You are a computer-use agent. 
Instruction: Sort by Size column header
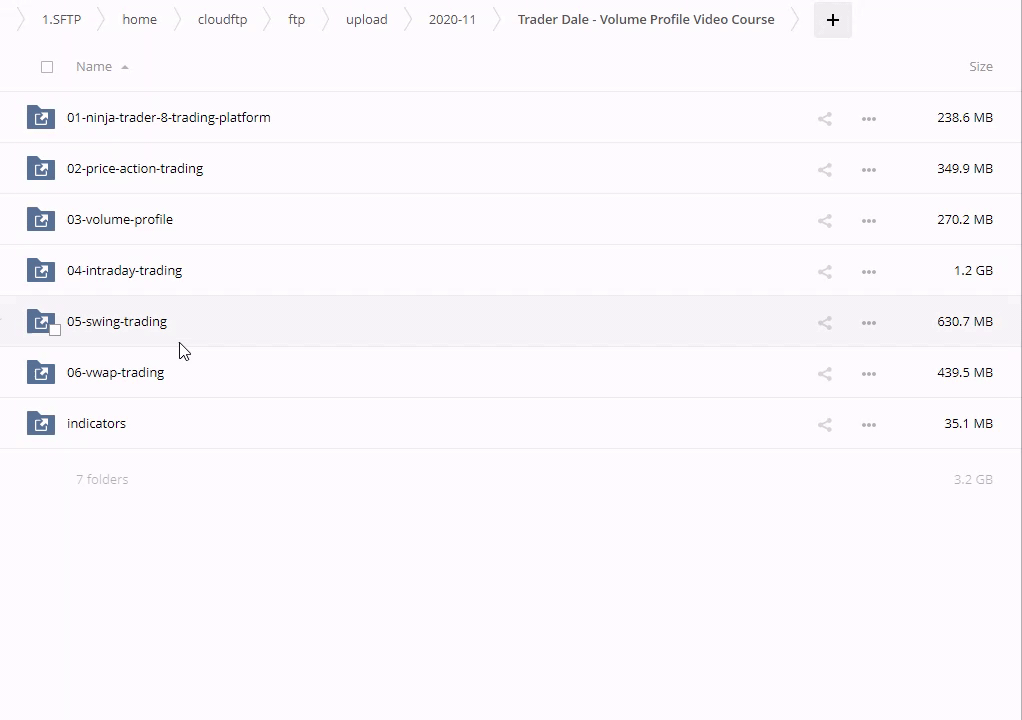point(980,66)
